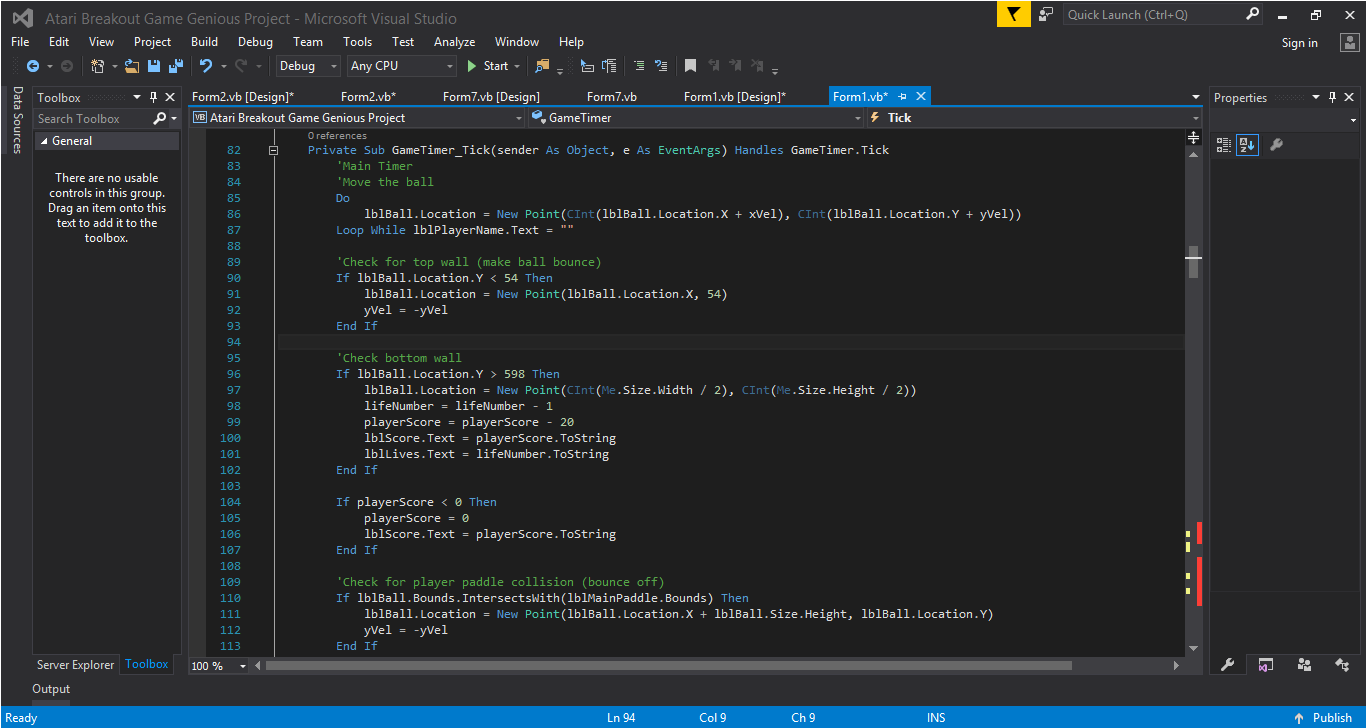Open the Start button dropdown arrow
This screenshot has width=1366, height=728.
(517, 66)
